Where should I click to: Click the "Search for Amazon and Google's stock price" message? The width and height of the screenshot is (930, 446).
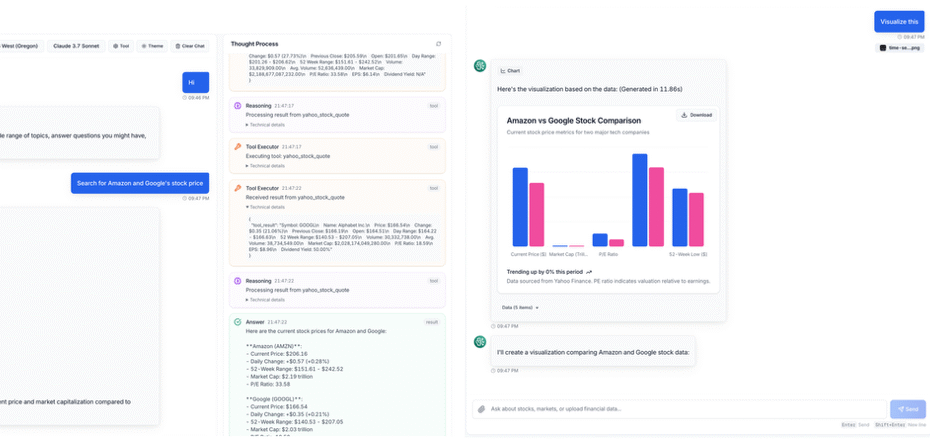(140, 183)
